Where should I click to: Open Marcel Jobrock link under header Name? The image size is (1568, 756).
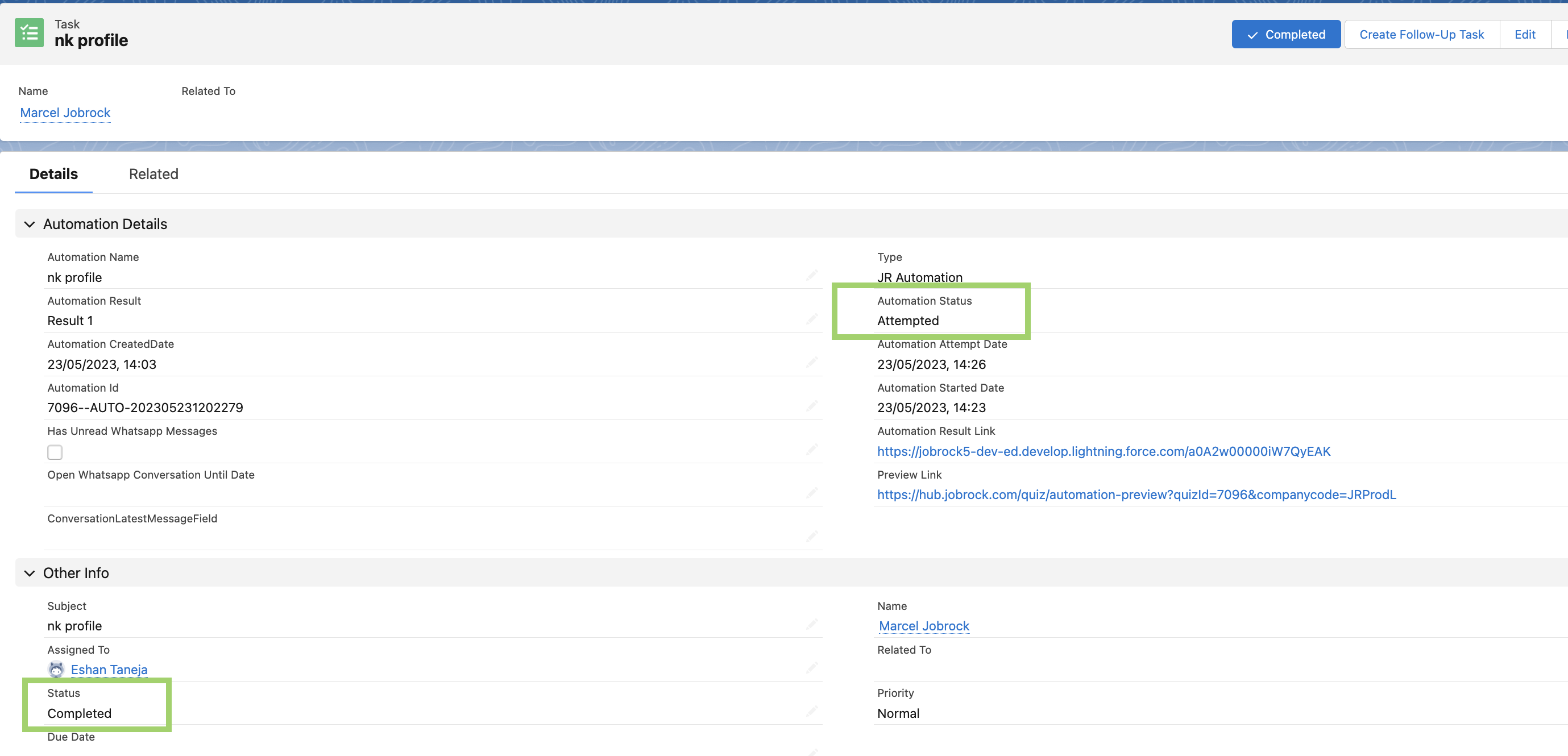point(65,113)
